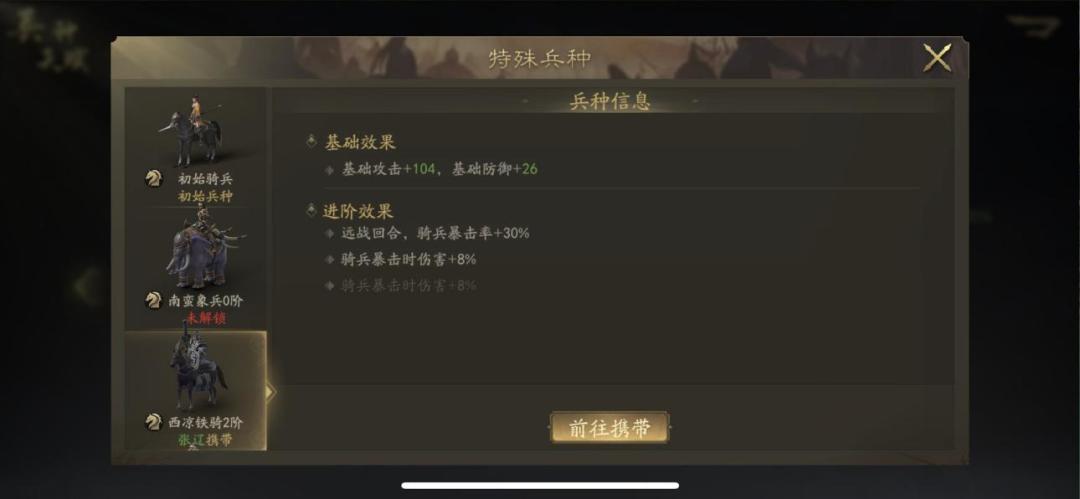Click the diamond bullet beside 进阶效果
Image resolution: width=1080 pixels, height=499 pixels.
click(x=312, y=210)
